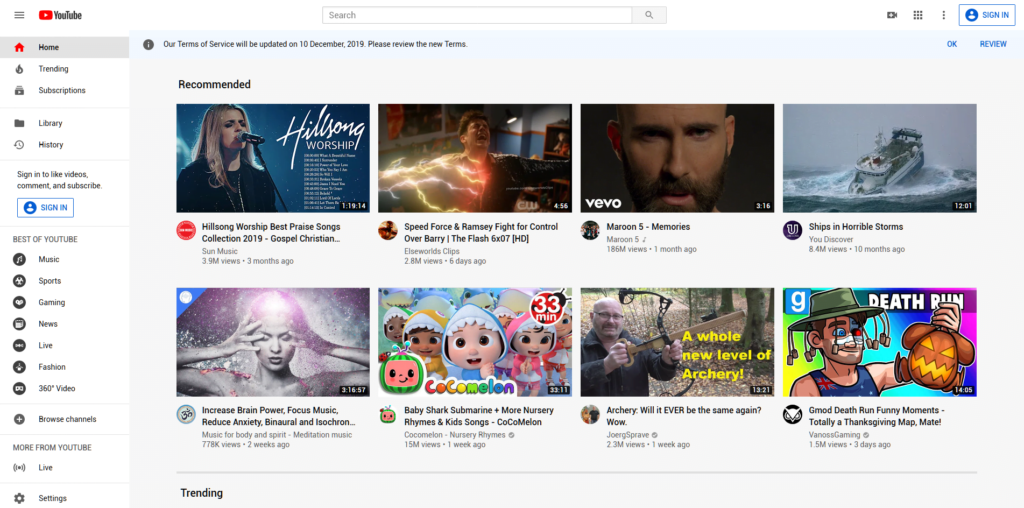Image resolution: width=1024 pixels, height=508 pixels.
Task: Click the Trending flame icon
Action: (x=19, y=69)
